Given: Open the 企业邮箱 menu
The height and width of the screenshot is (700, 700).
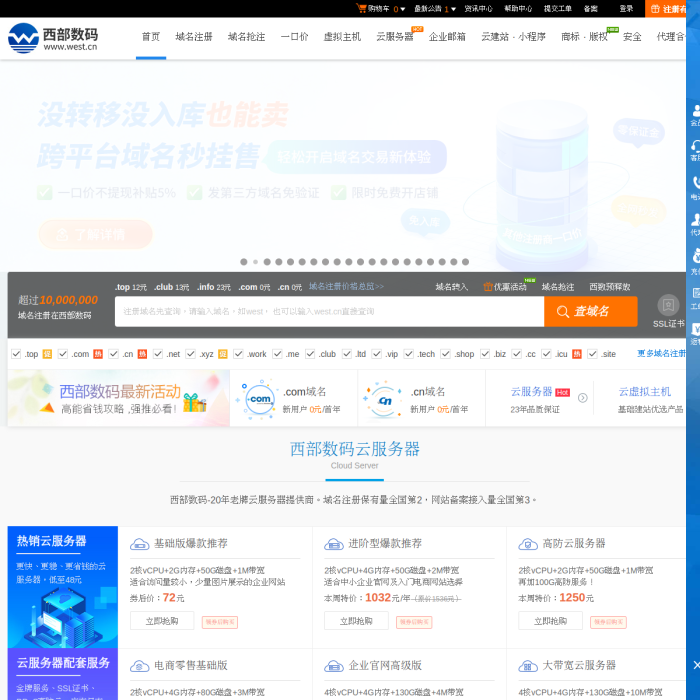Looking at the screenshot, I should pos(447,37).
